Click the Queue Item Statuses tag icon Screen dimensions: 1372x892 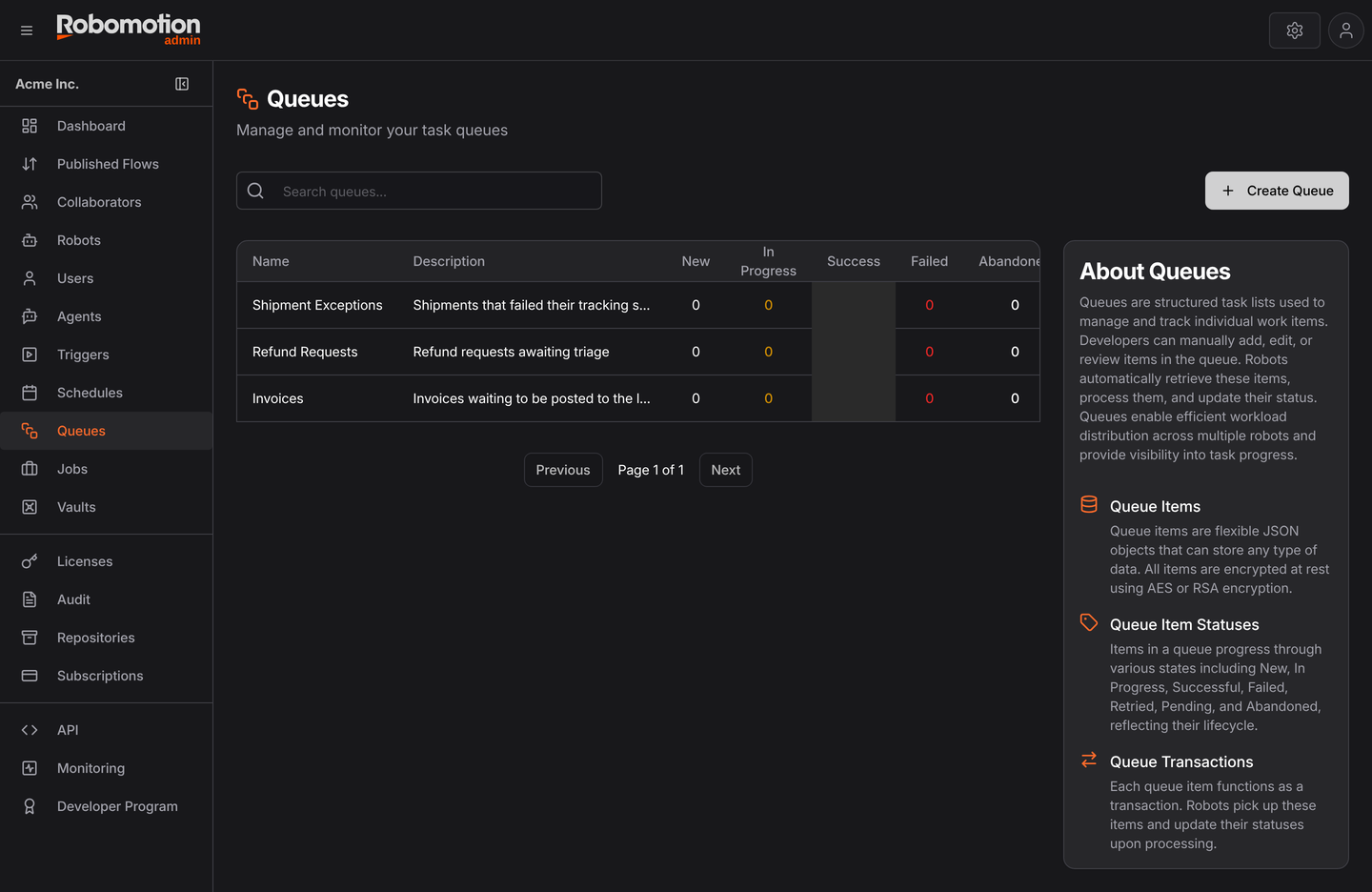pos(1089,622)
